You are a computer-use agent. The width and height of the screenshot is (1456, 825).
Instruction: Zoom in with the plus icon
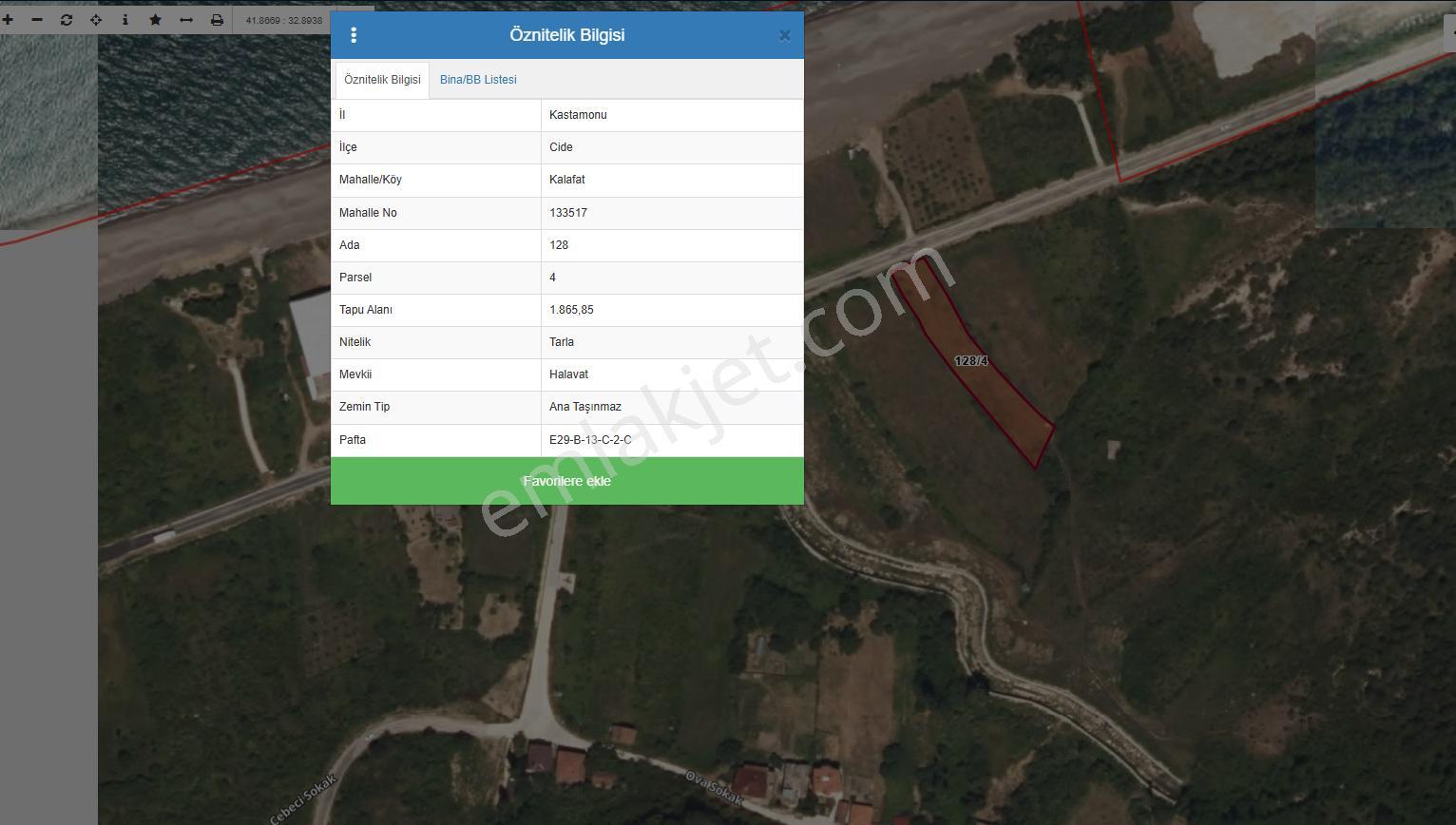[8, 19]
